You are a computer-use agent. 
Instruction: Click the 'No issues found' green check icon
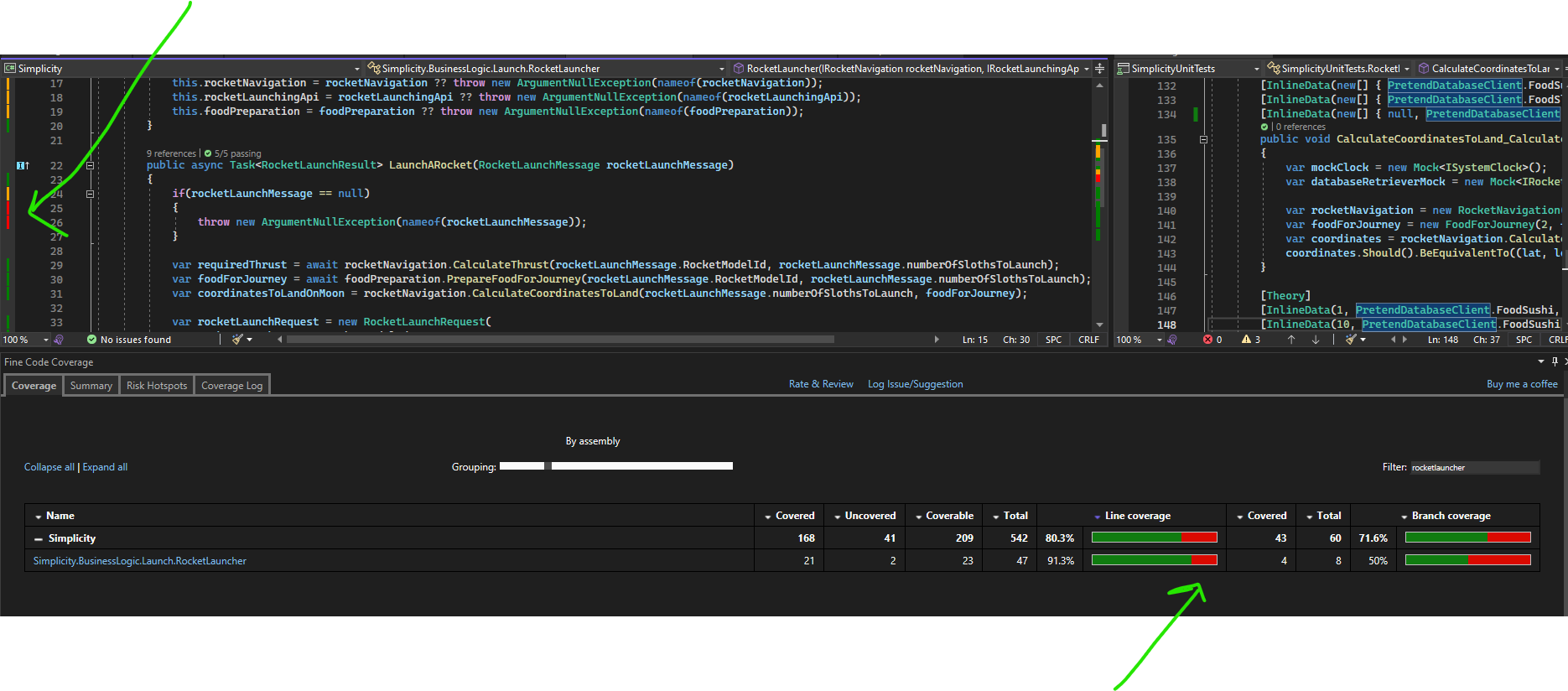point(92,340)
